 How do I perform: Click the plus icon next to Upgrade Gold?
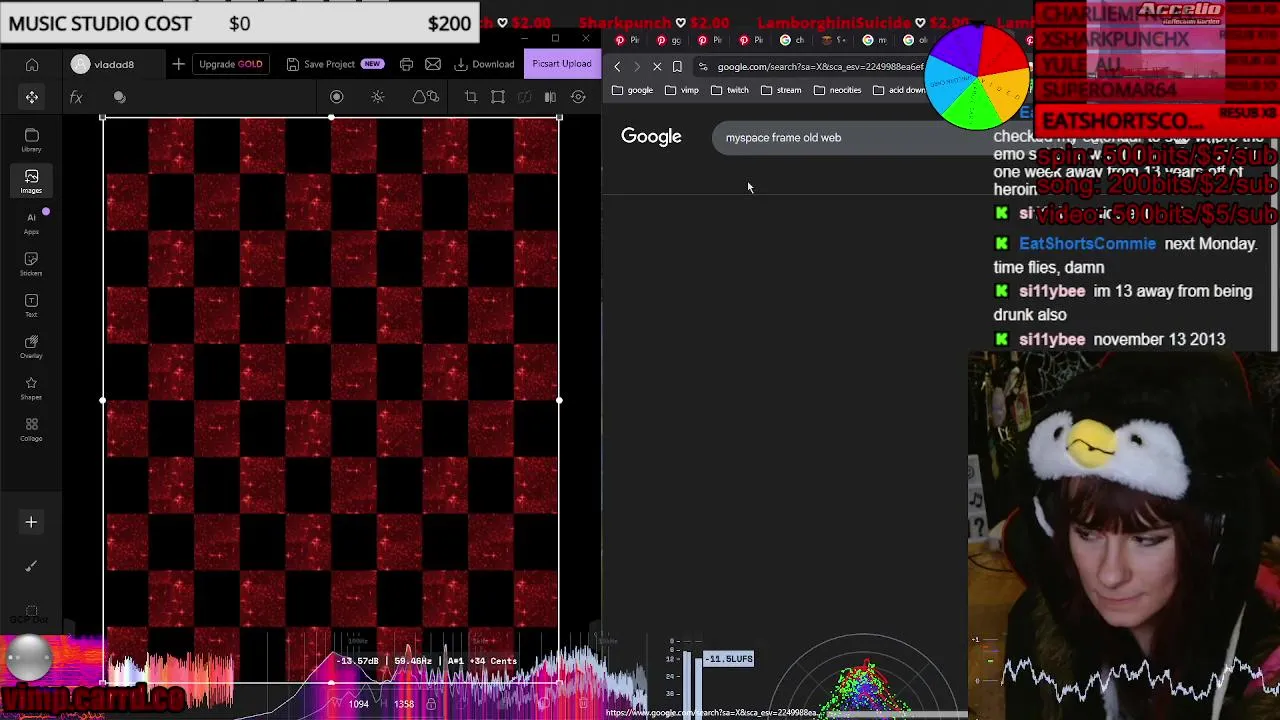coord(178,64)
